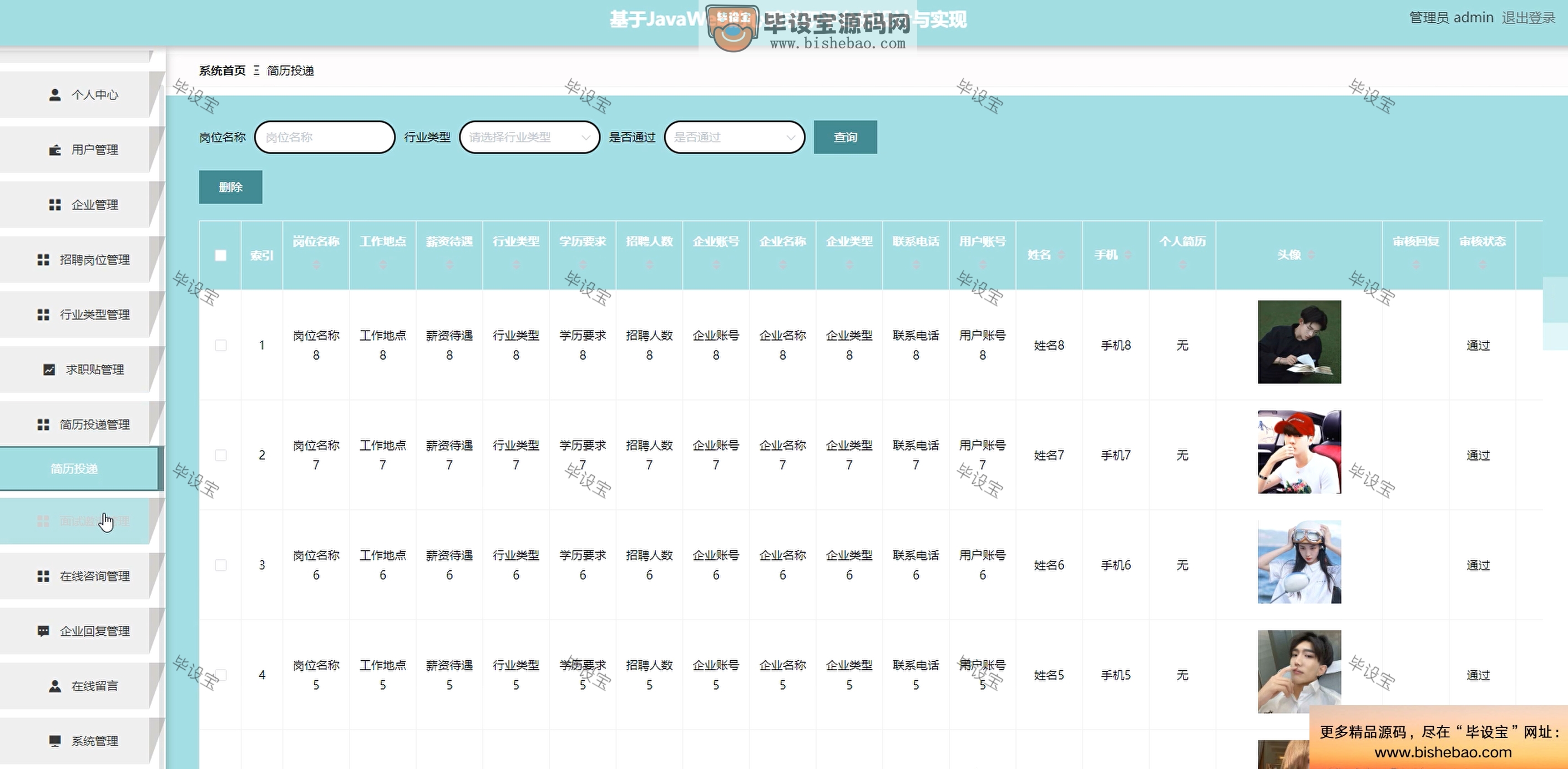The width and height of the screenshot is (1568, 769).
Task: Click the grid icon beside 招聘岗位管理
Action: tap(43, 260)
